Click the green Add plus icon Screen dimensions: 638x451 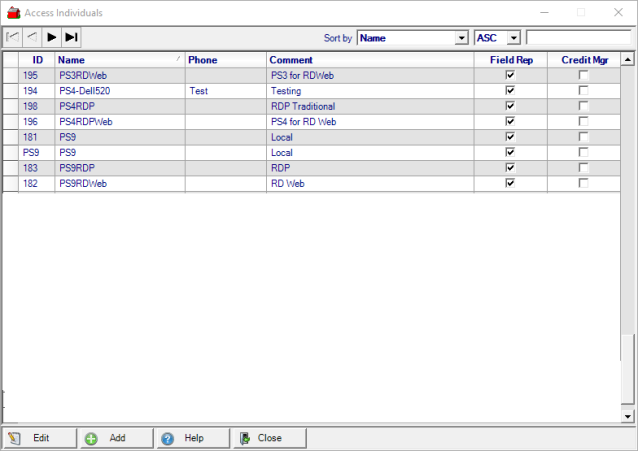91,438
